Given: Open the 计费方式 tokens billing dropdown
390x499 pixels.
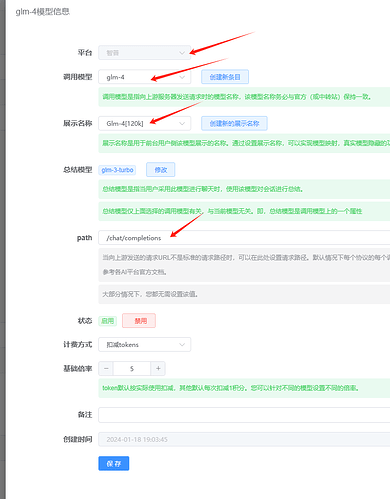Looking at the screenshot, I should (x=144, y=344).
